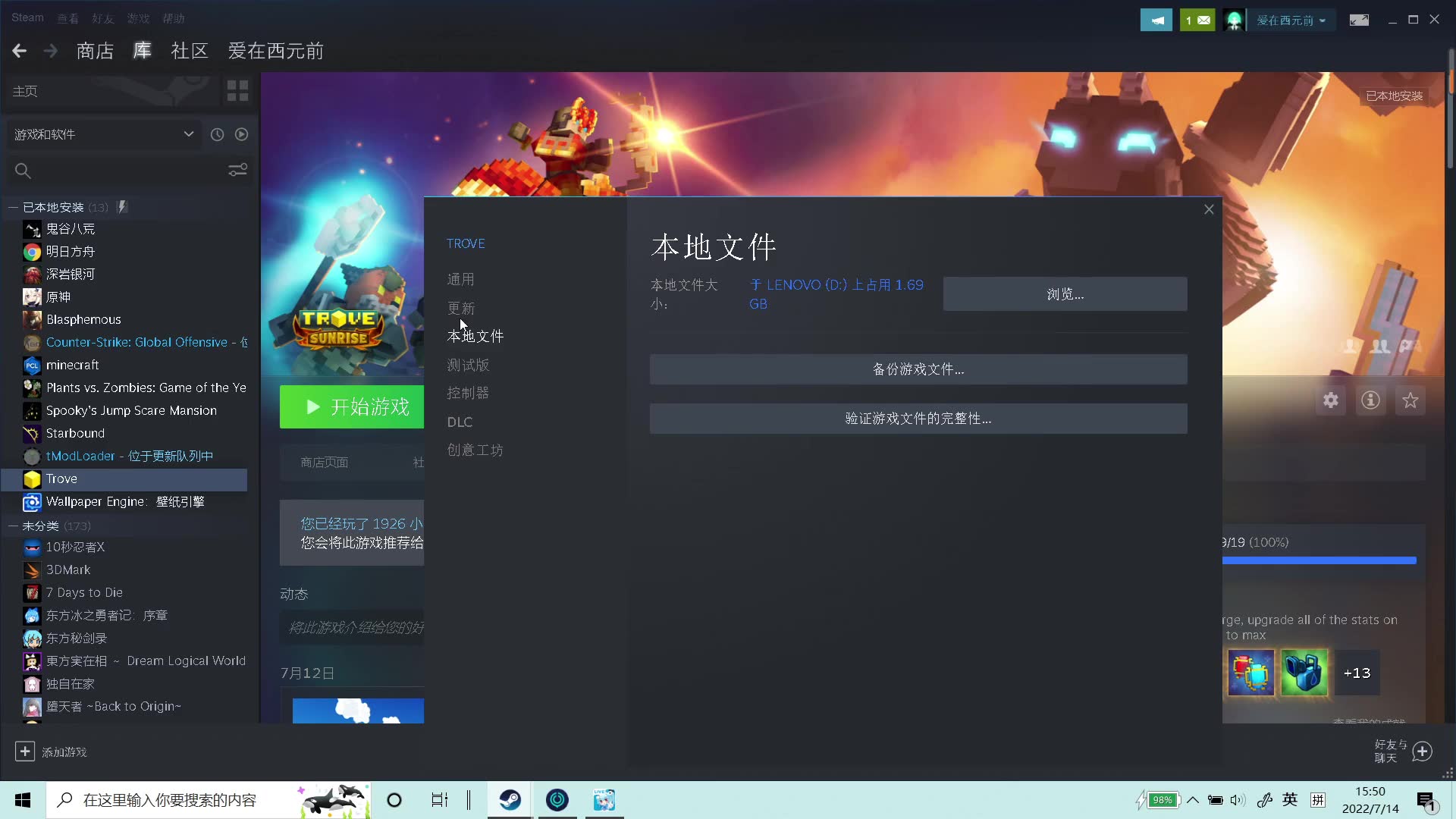Go back with the left arrow

[20, 51]
